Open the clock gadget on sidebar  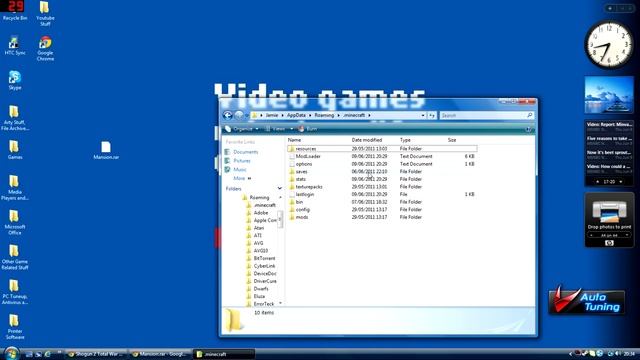pos(609,44)
